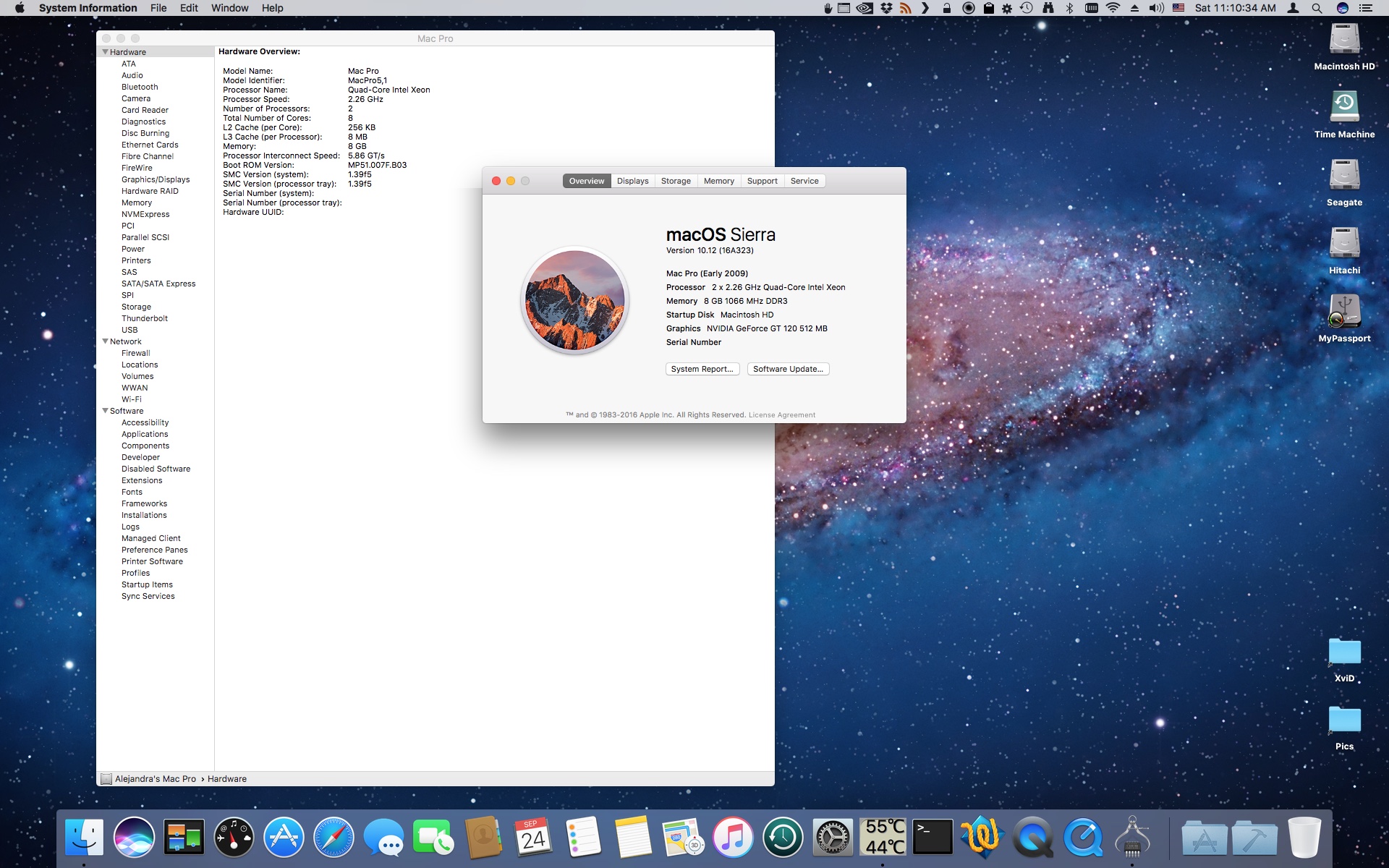
Task: Open System Preferences gear in Dock
Action: (833, 838)
